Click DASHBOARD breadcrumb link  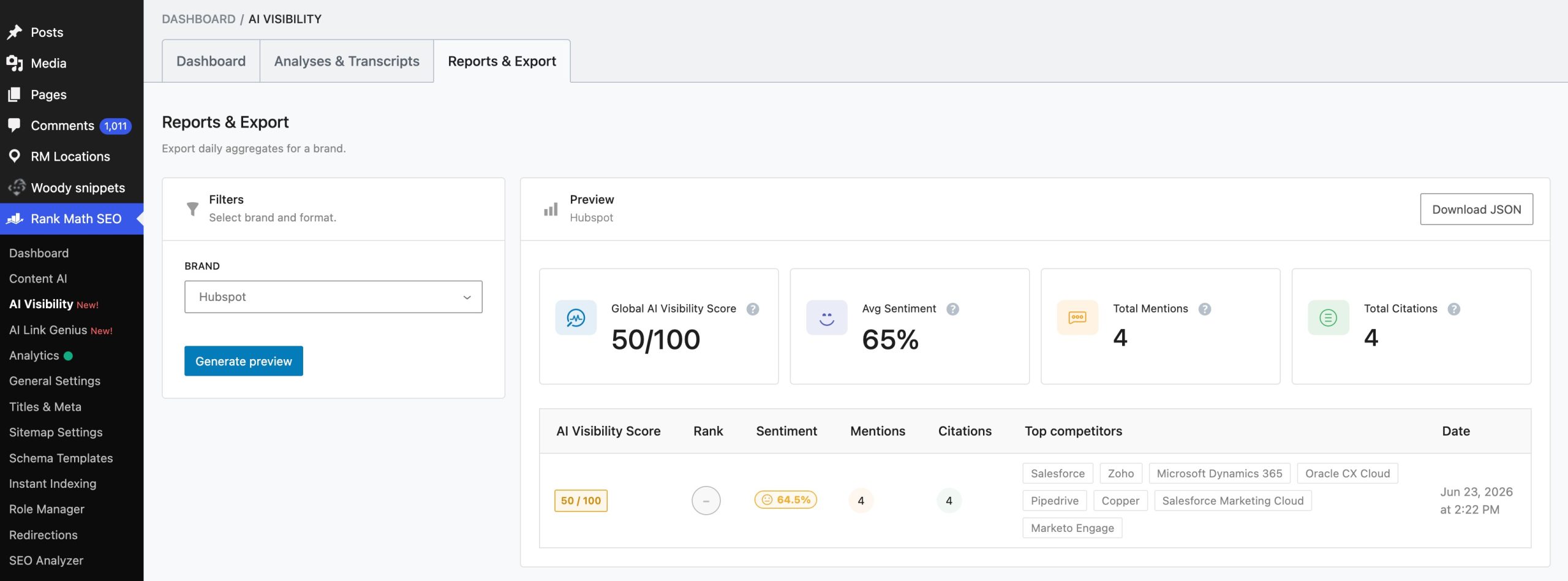click(x=198, y=19)
